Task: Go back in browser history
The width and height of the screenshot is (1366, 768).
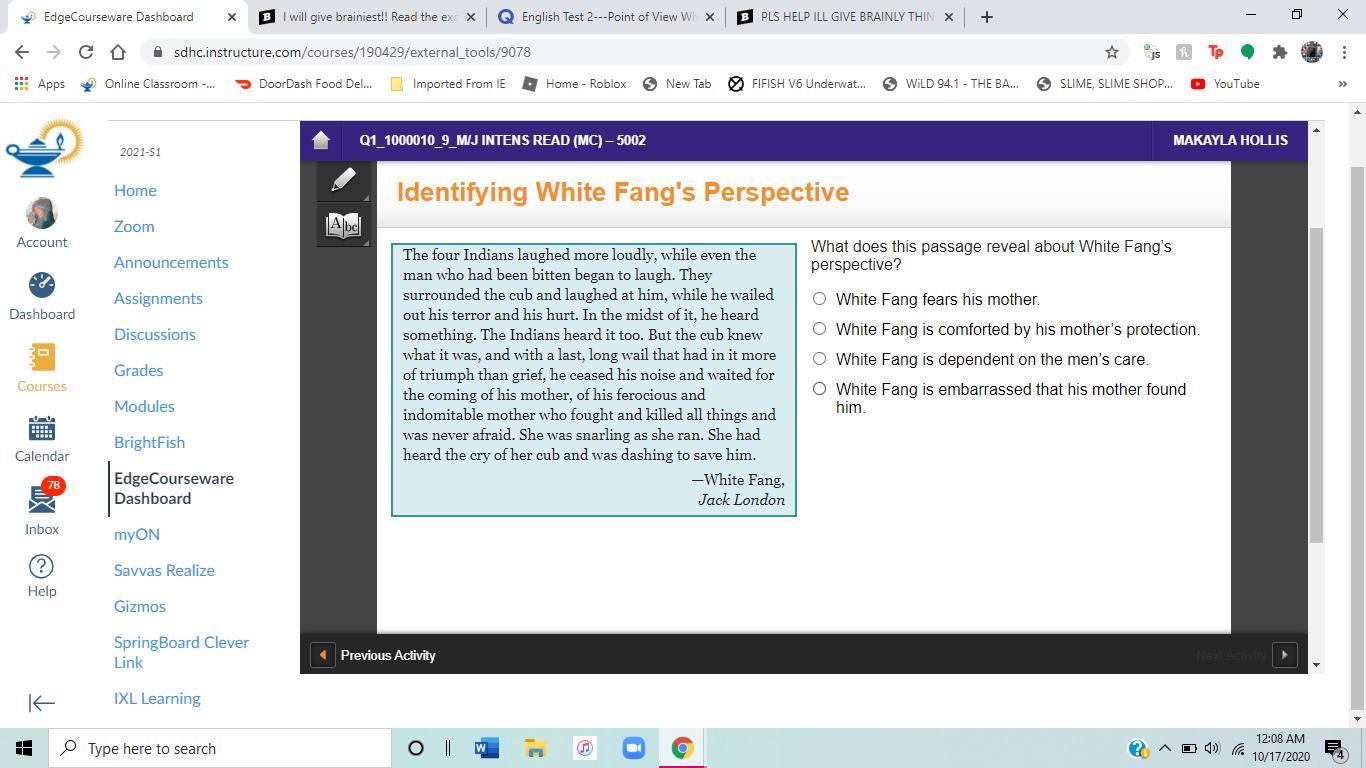Action: pos(22,52)
